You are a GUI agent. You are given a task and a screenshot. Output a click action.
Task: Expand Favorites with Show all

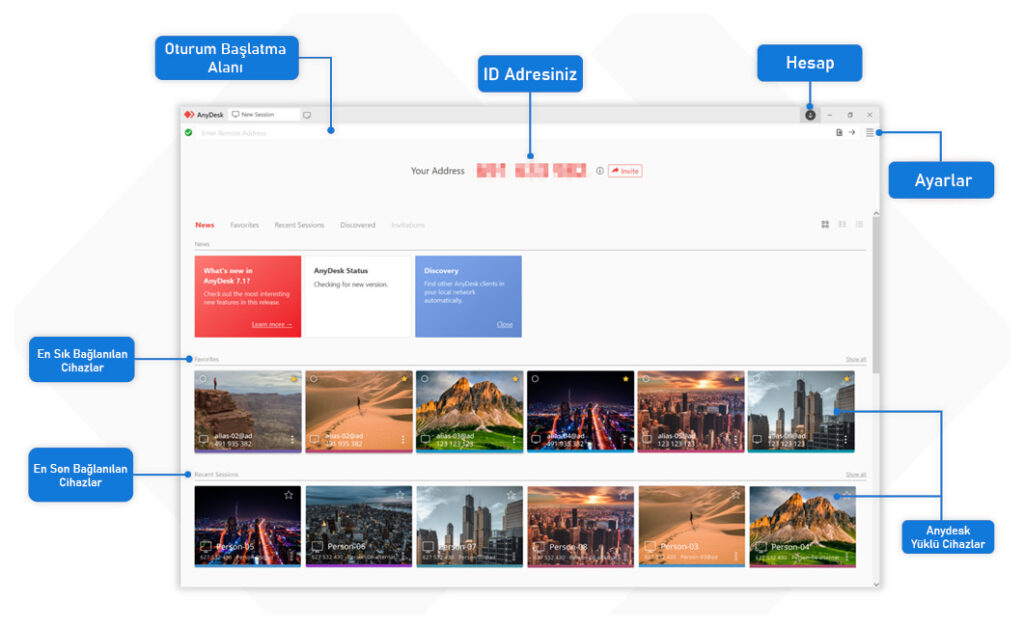pyautogui.click(x=855, y=359)
